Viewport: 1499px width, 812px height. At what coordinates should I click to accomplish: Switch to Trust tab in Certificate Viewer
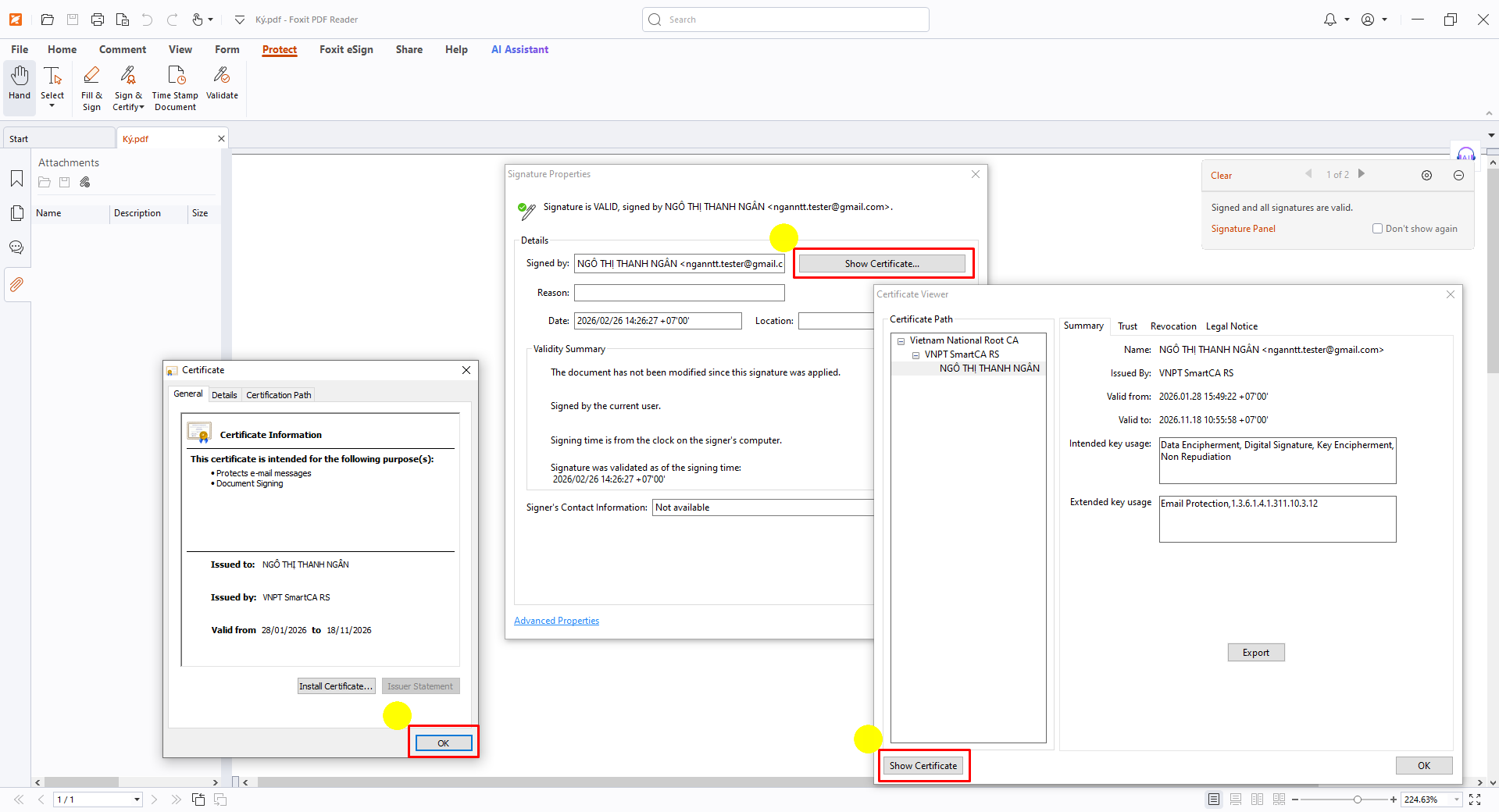pyautogui.click(x=1127, y=326)
